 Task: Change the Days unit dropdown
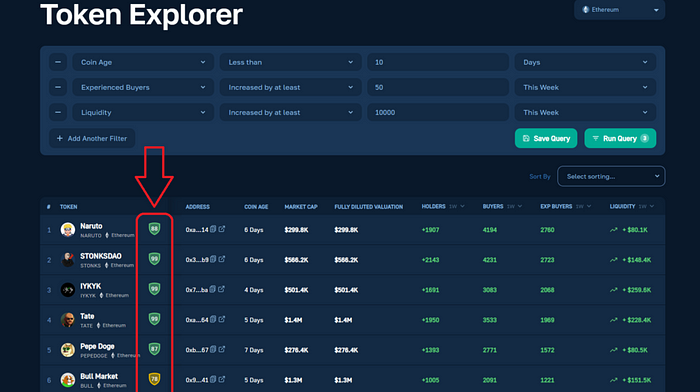pos(585,62)
